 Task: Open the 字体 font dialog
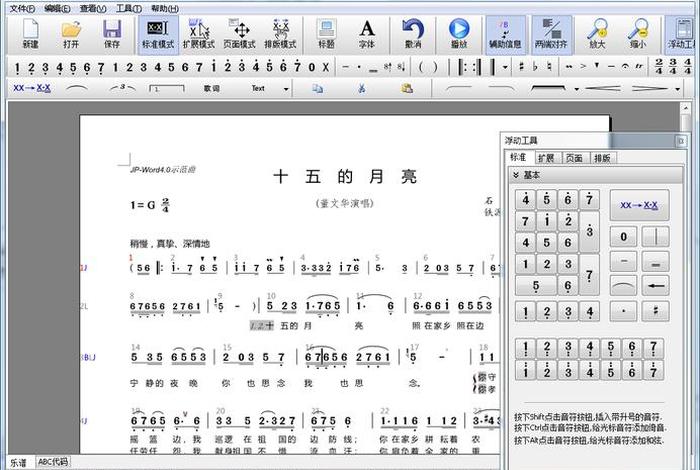coord(367,34)
